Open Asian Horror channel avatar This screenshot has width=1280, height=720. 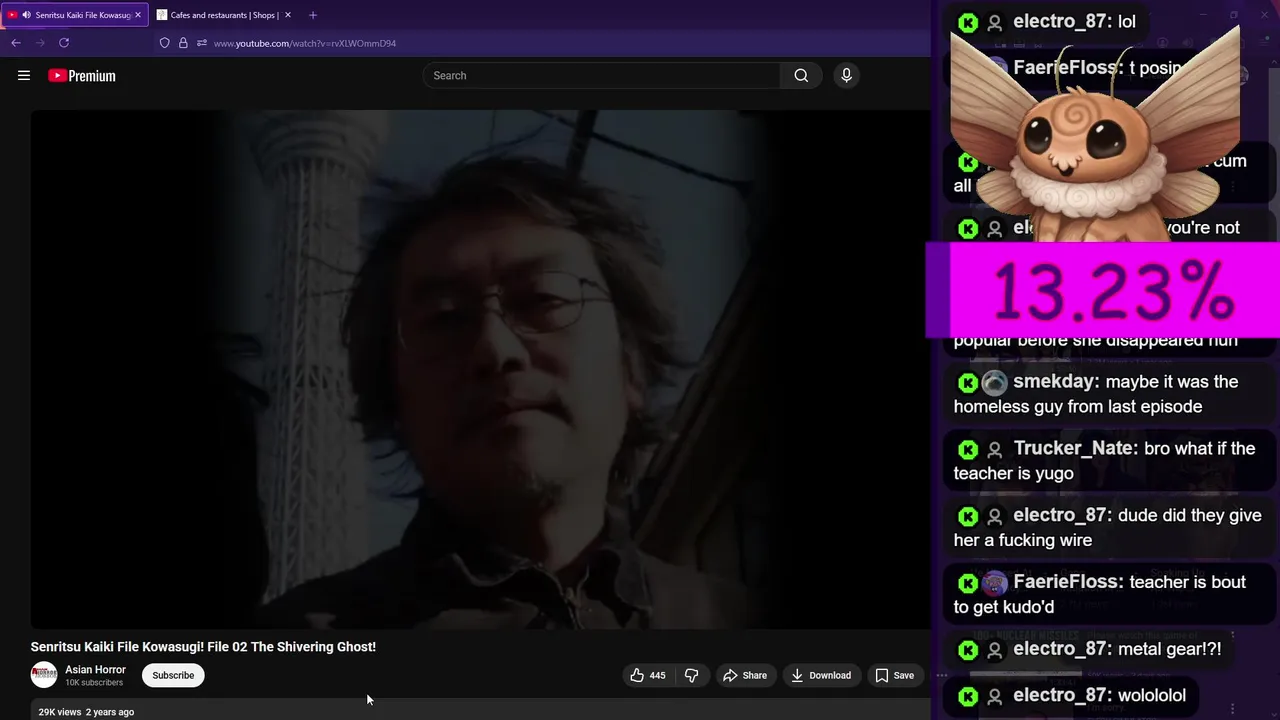pyautogui.click(x=44, y=675)
